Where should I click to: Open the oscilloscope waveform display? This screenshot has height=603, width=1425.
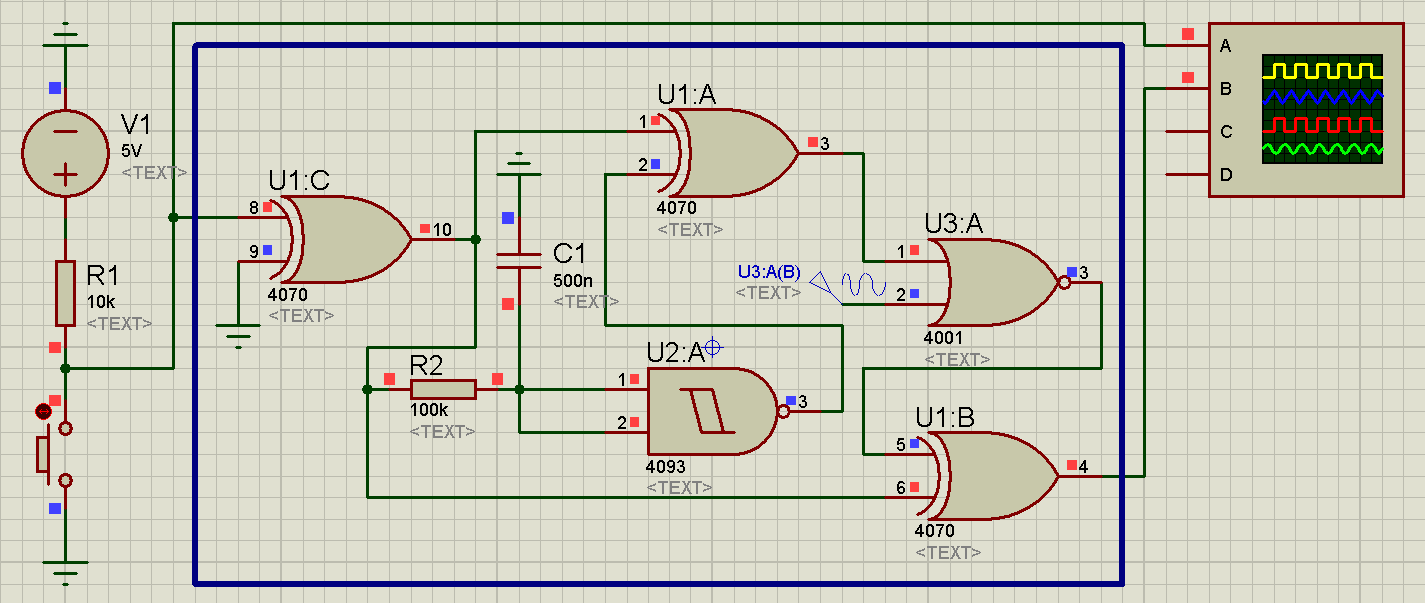1322,108
